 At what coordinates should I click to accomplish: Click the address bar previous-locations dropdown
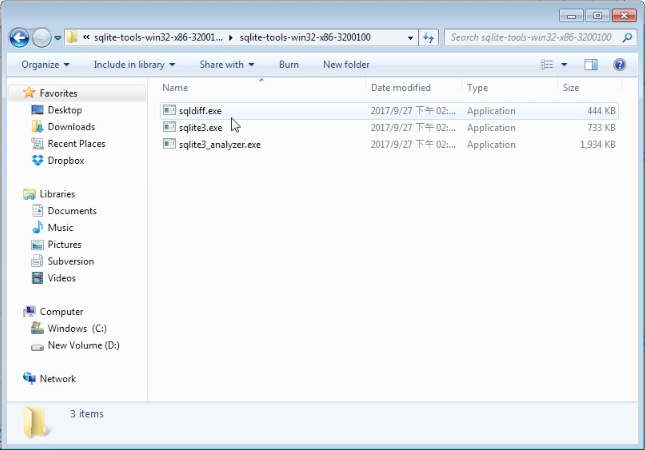coord(411,38)
